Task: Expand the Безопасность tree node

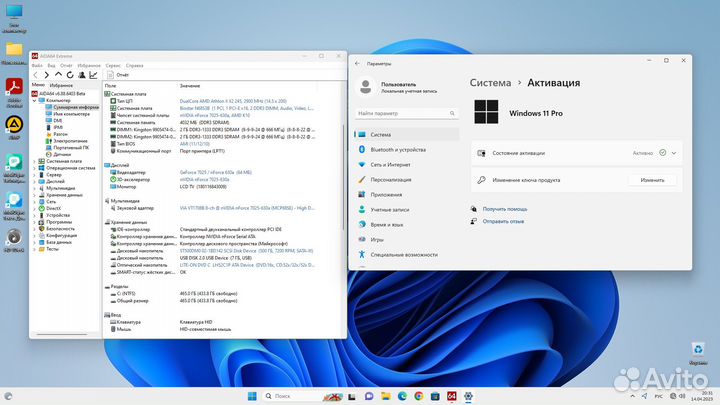Action: [x=34, y=229]
